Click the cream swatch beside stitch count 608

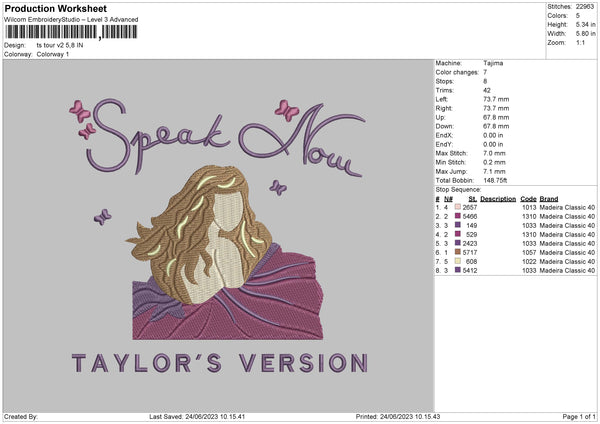(x=457, y=261)
